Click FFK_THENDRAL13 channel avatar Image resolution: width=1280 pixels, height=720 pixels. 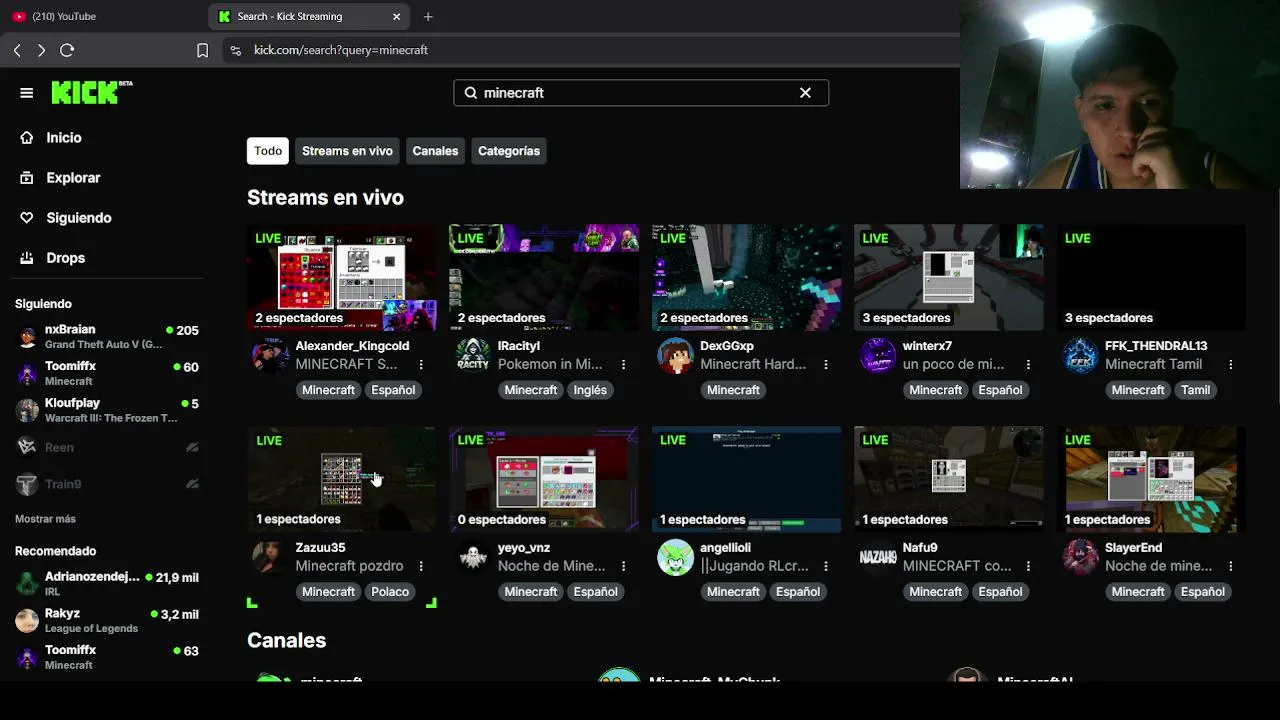point(1080,356)
